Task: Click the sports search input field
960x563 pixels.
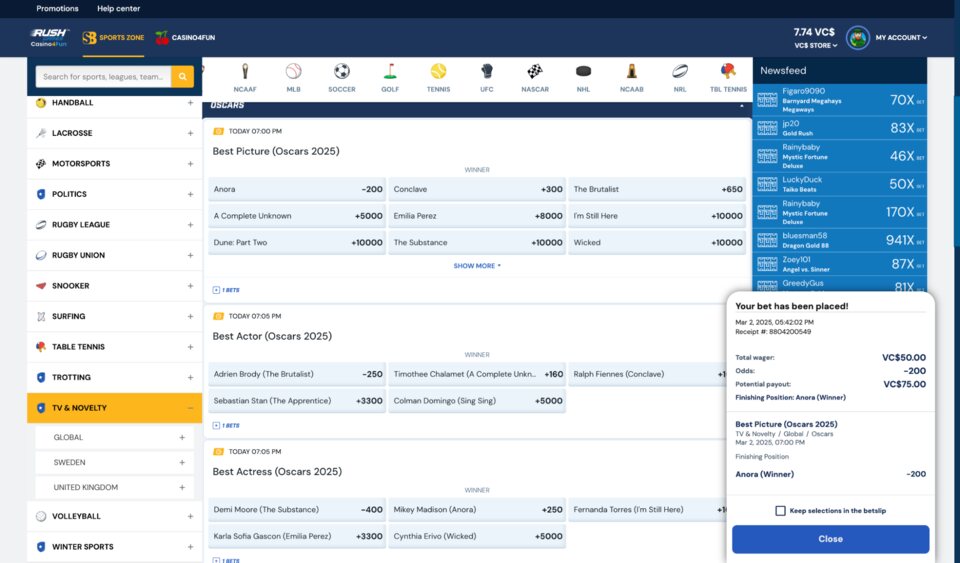Action: [103, 77]
